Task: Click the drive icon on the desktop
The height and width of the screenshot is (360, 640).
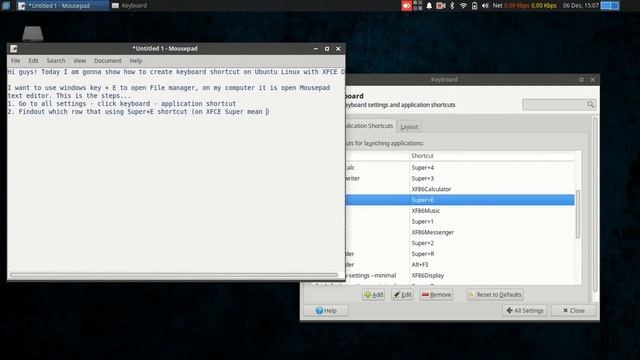Action: pyautogui.click(x=33, y=33)
